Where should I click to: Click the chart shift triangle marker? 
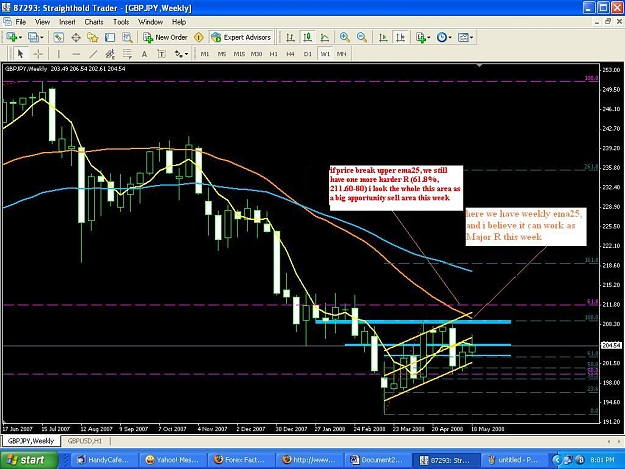coord(480,66)
